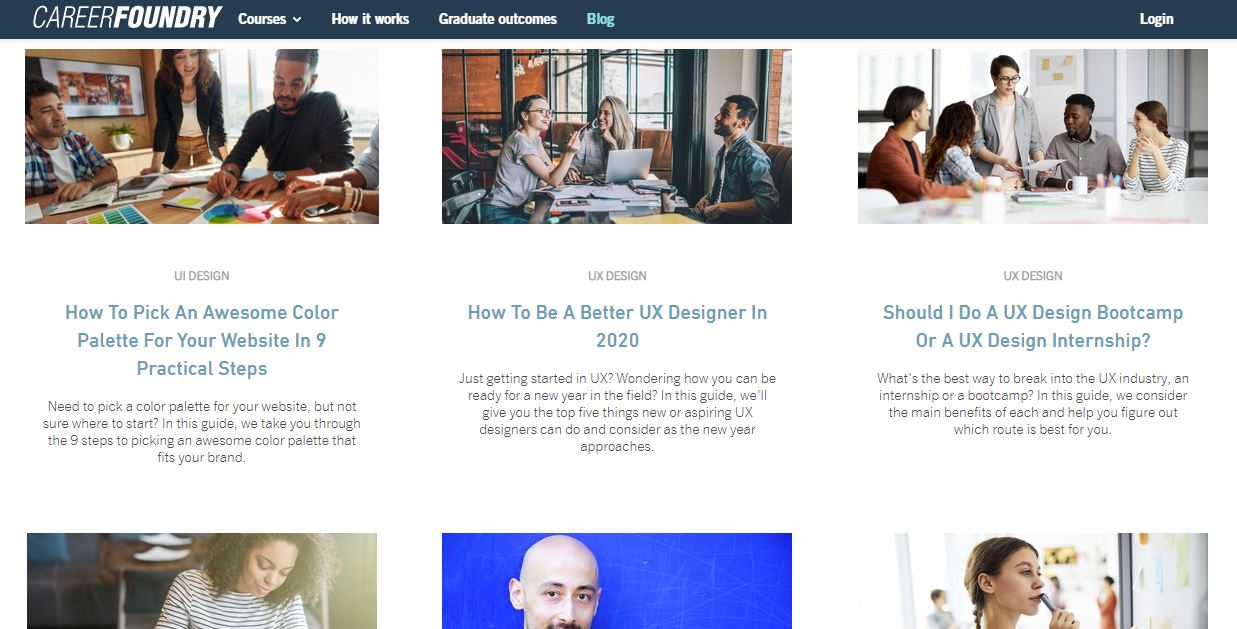Click the Login link
Image resolution: width=1237 pixels, height=629 pixels.
[x=1156, y=18]
